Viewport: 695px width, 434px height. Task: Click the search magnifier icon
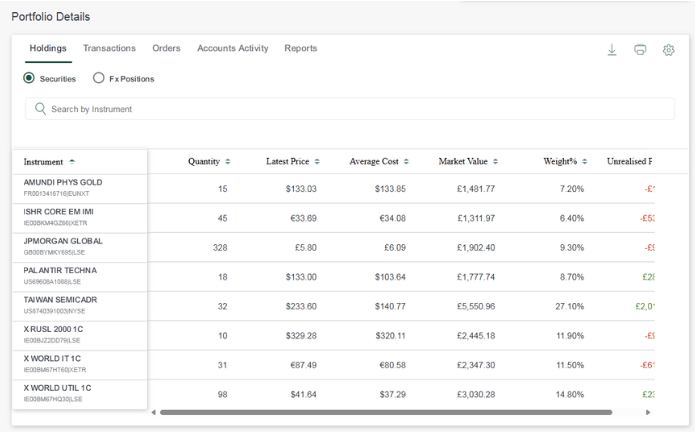coord(40,109)
